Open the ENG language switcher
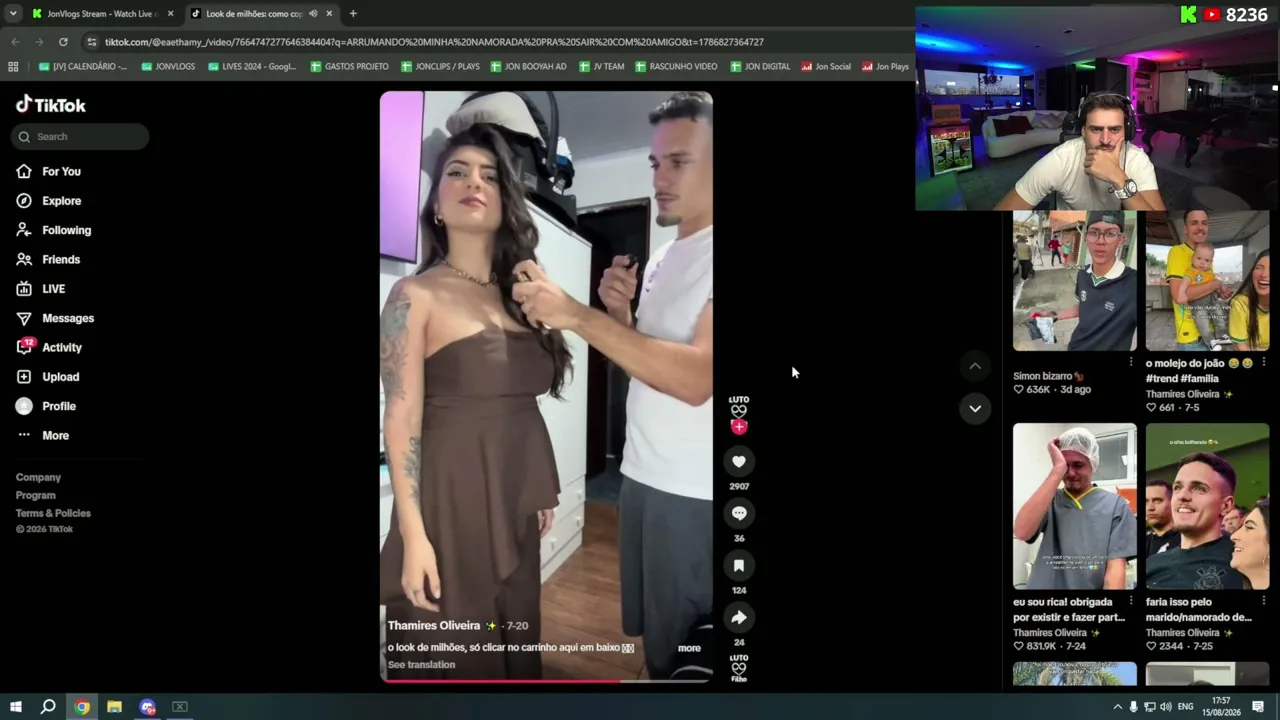The width and height of the screenshot is (1280, 720). (x=1186, y=707)
